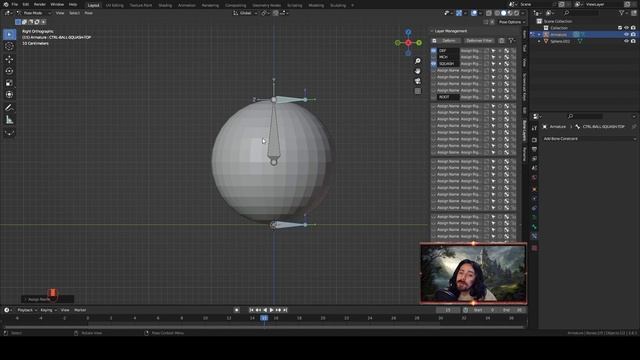The image size is (640, 360).
Task: Select the Annotate tool
Action: 9,108
